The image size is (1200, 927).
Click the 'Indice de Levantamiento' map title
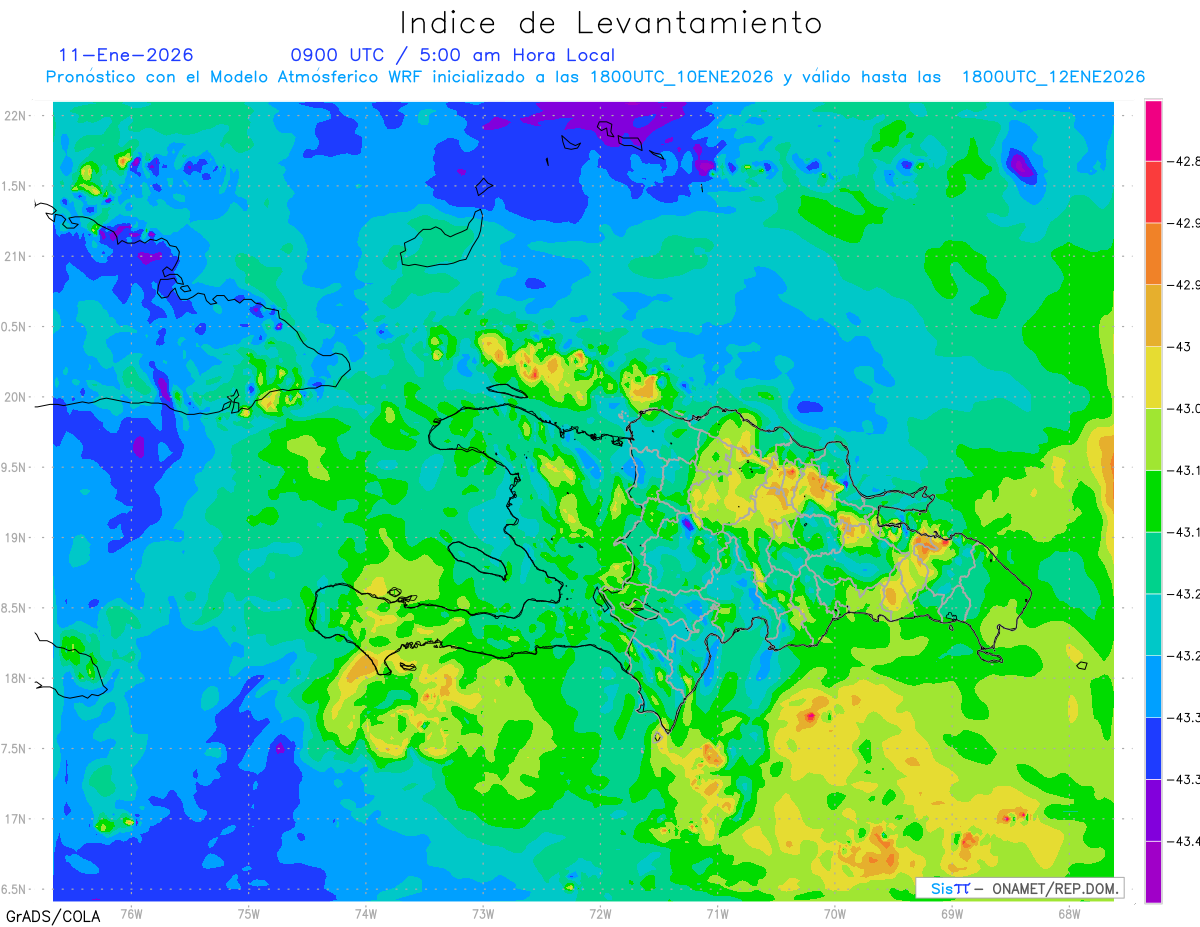610,23
